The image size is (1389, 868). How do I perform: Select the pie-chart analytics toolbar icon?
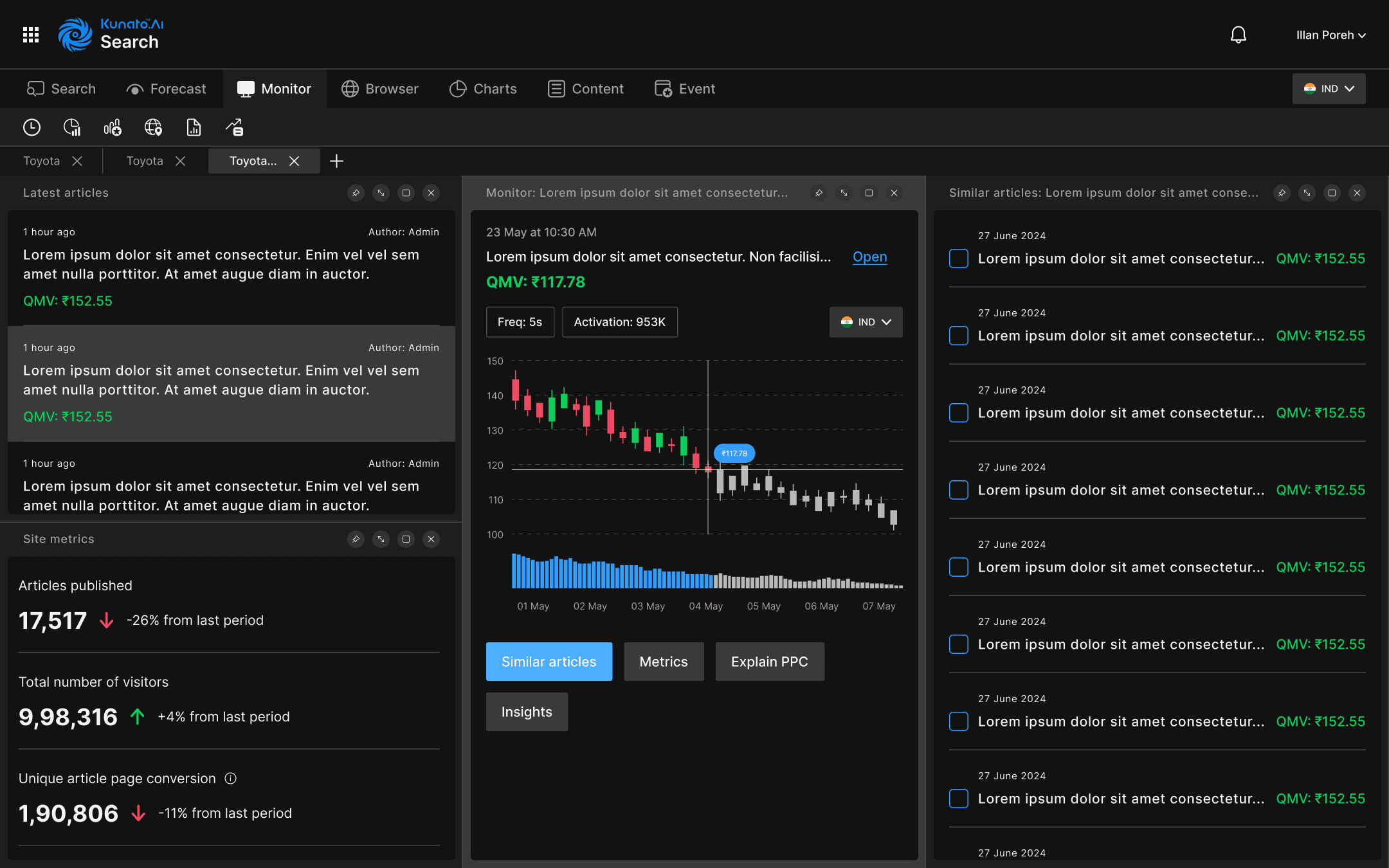coord(72,127)
